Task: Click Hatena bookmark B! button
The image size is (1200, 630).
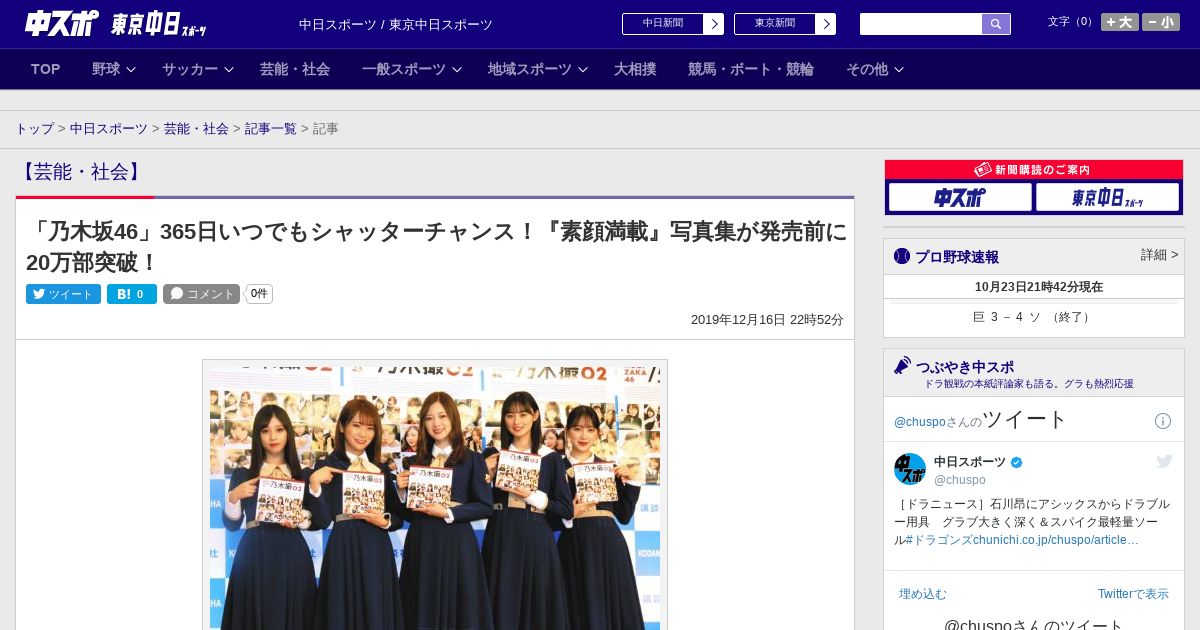Action: click(x=132, y=294)
